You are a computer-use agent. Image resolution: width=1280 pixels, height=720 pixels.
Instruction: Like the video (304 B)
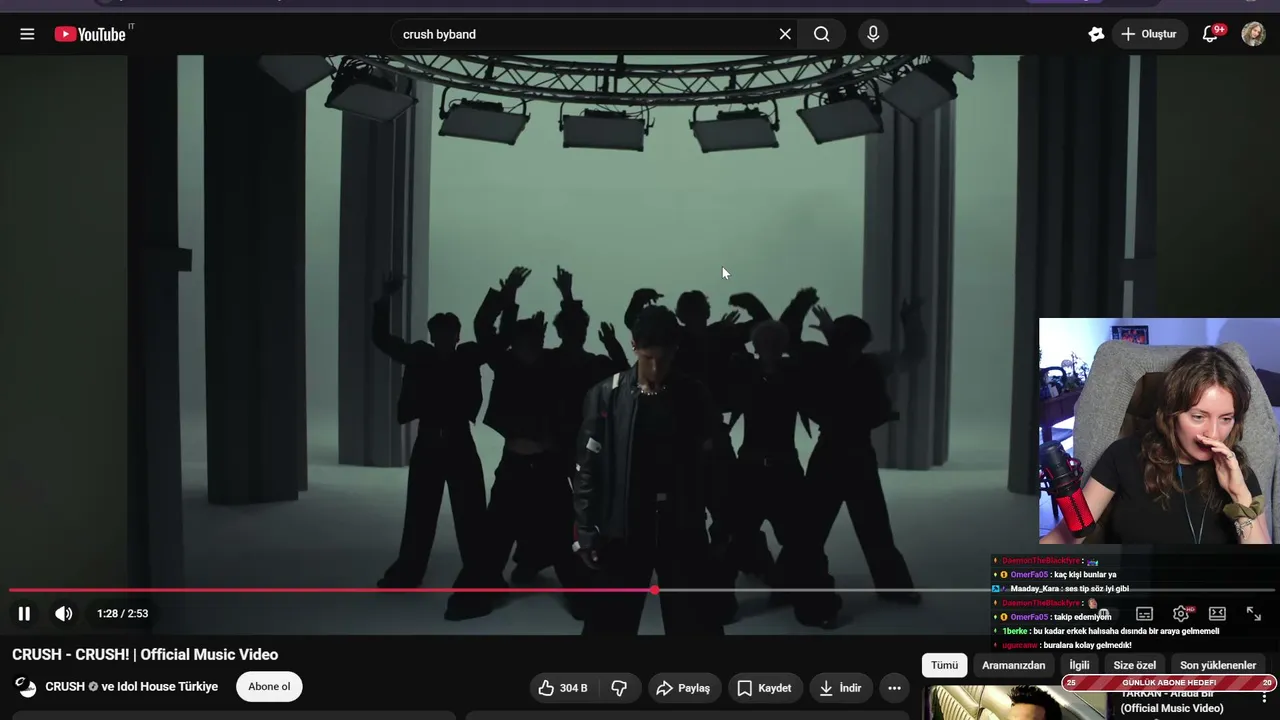click(x=562, y=688)
